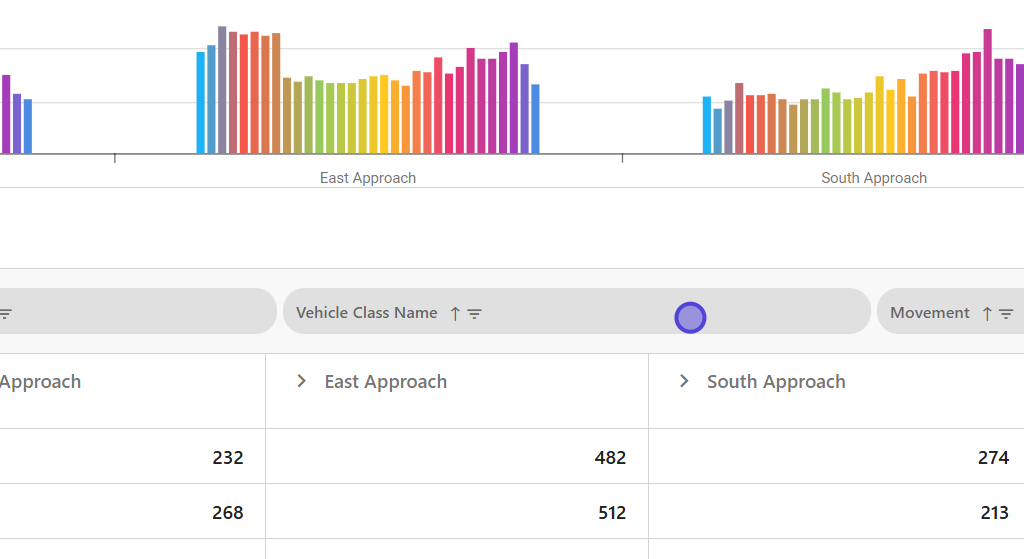Click the sort arrow on the Movement chip
Image resolution: width=1024 pixels, height=559 pixels.
[x=987, y=314]
